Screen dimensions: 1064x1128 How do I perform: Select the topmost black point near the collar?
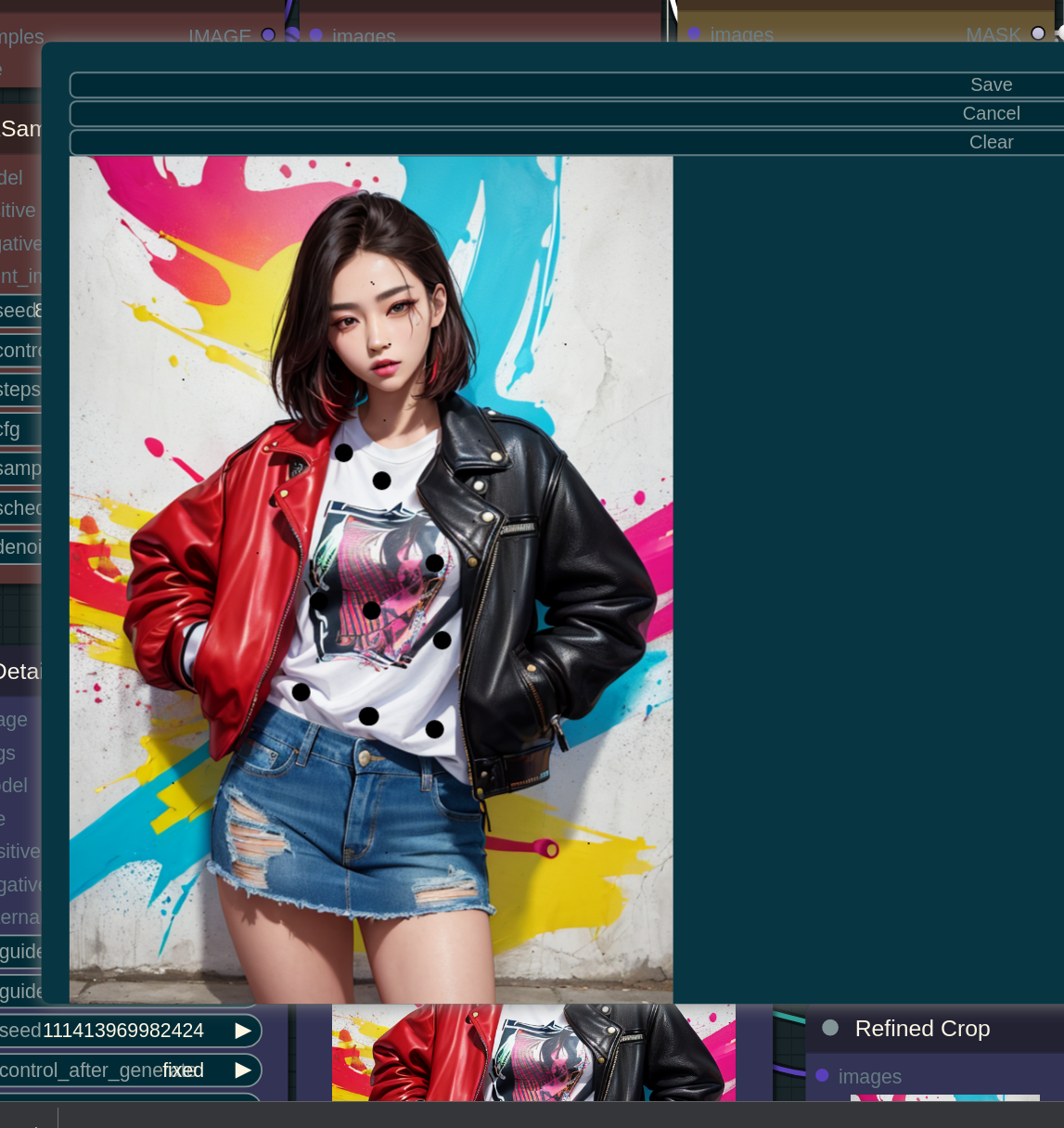point(344,453)
